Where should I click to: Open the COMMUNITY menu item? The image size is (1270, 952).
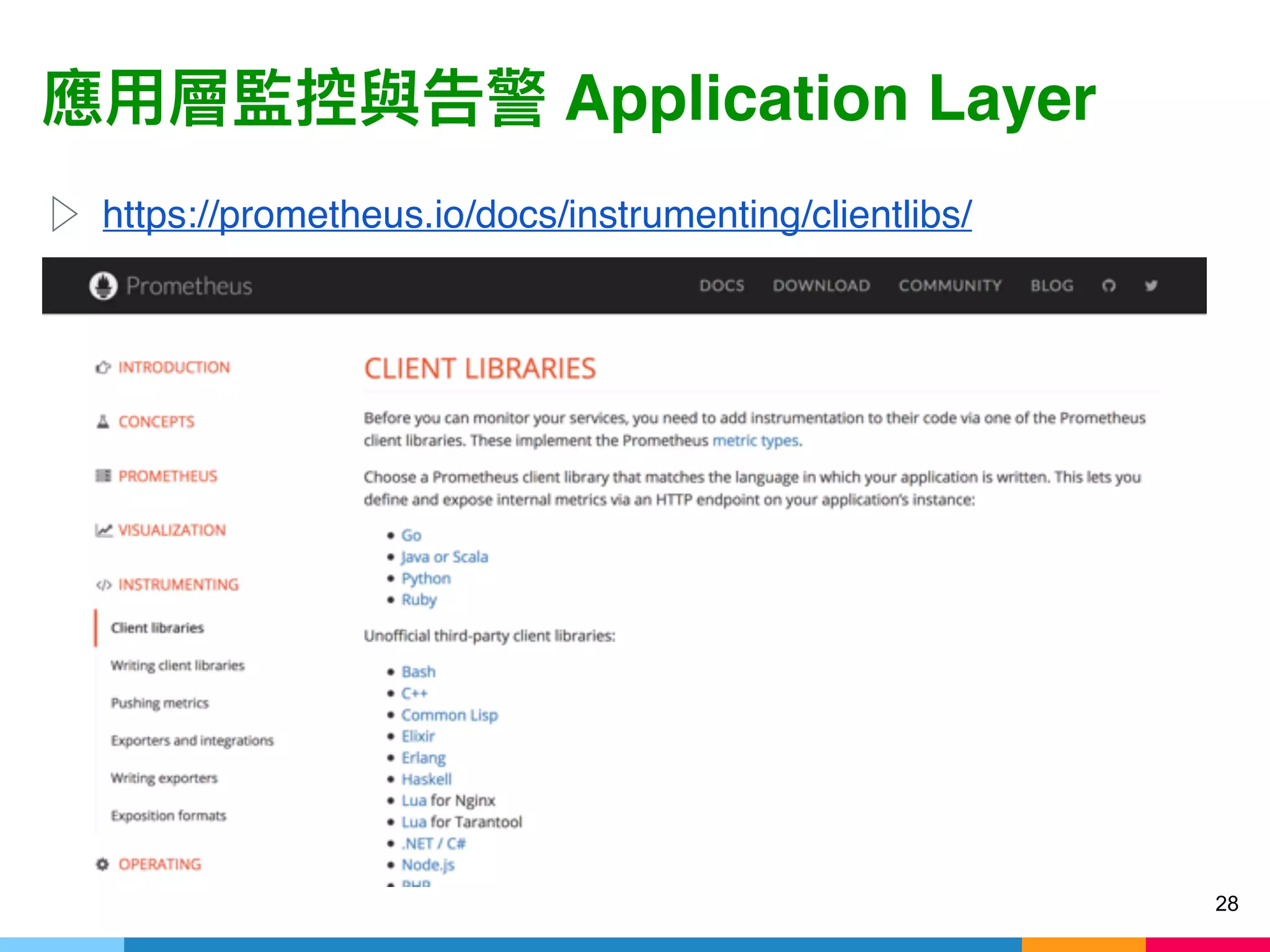point(950,286)
